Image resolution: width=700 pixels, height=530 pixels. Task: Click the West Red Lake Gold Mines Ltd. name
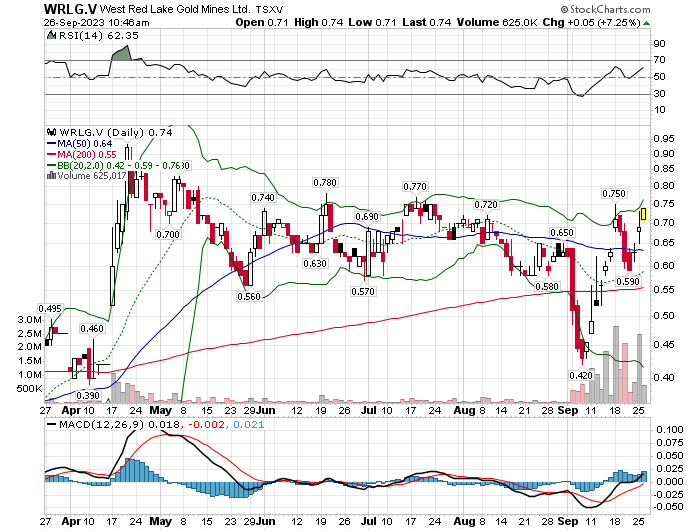175,9
